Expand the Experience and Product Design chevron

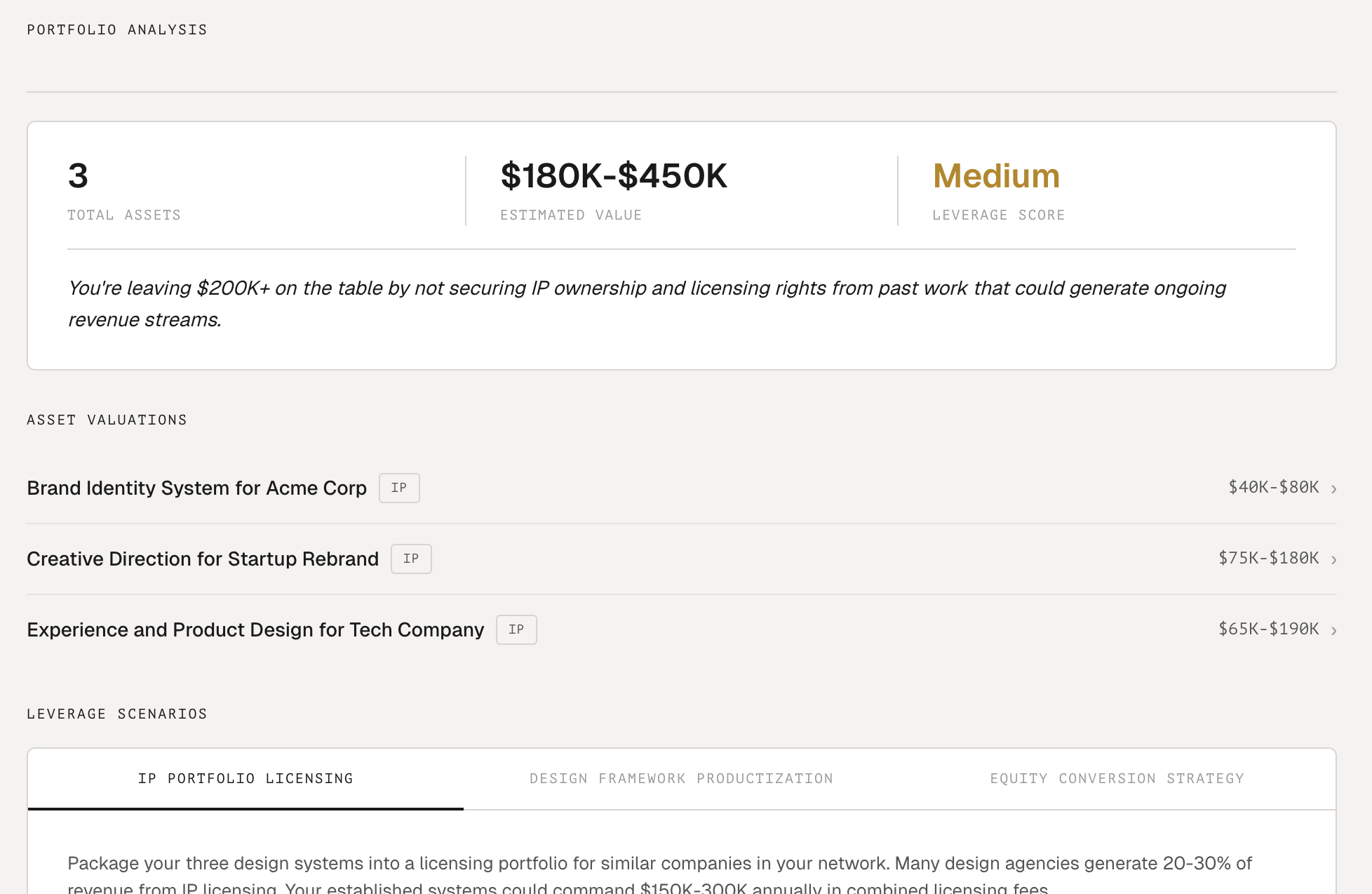1333,631
